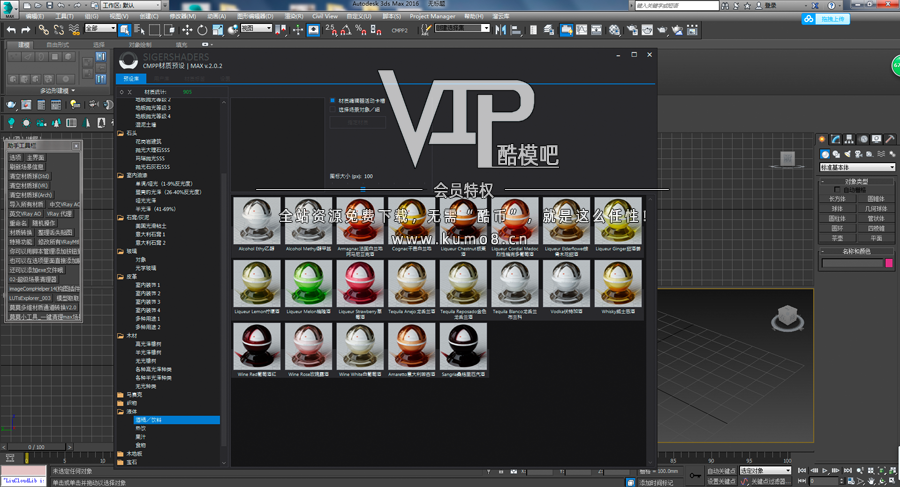900x487 pixels.
Task: Choose the Rectangular Selection Region tool
Action: click(154, 30)
